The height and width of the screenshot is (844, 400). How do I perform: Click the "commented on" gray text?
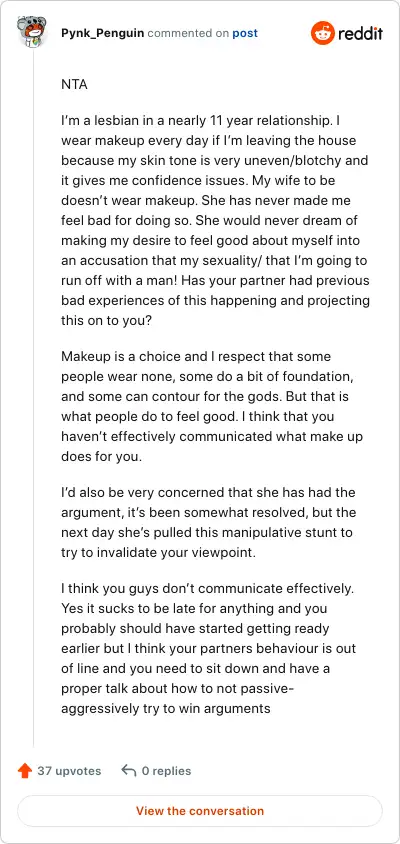click(x=188, y=33)
